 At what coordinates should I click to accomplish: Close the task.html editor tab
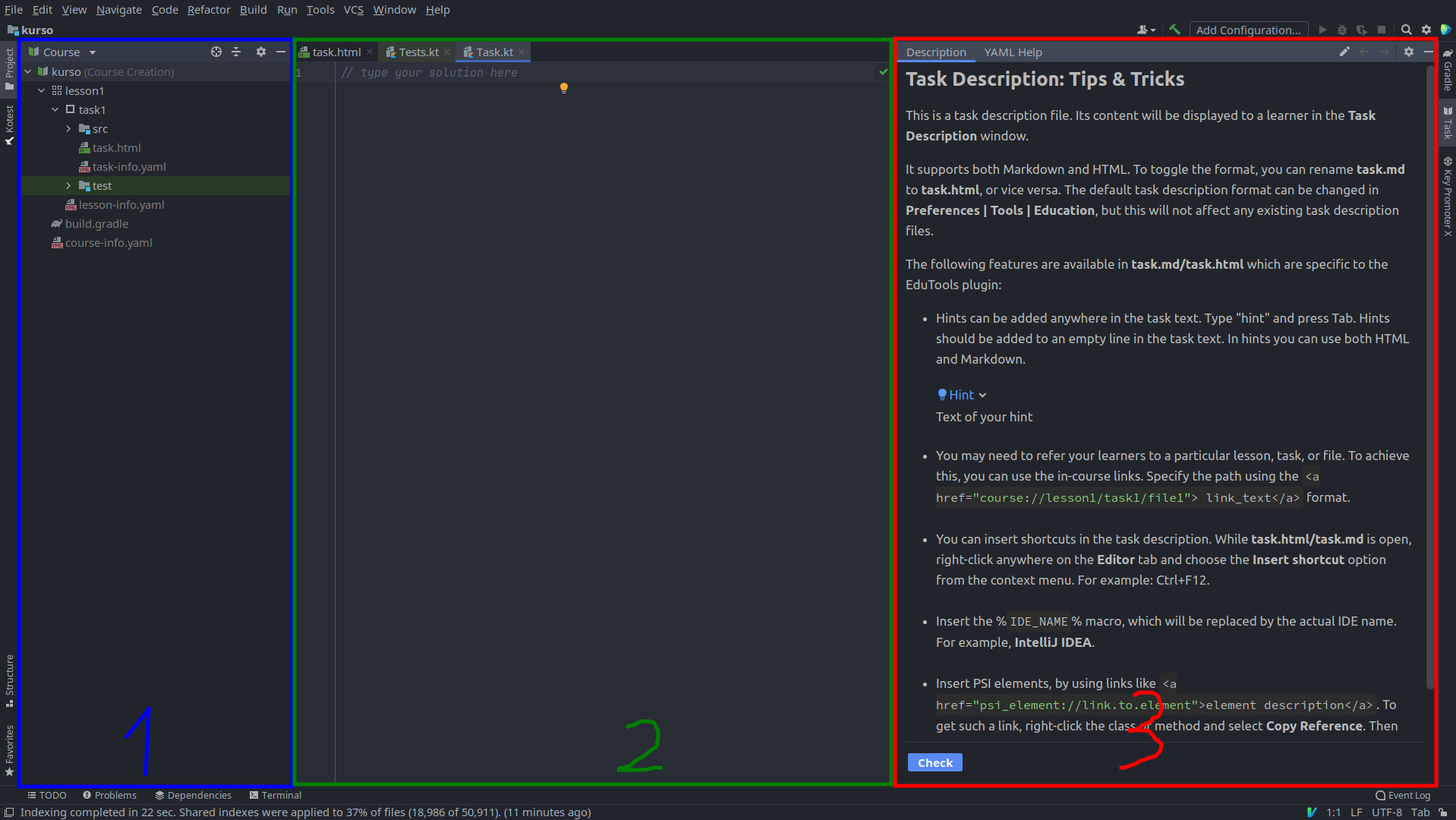(x=370, y=52)
